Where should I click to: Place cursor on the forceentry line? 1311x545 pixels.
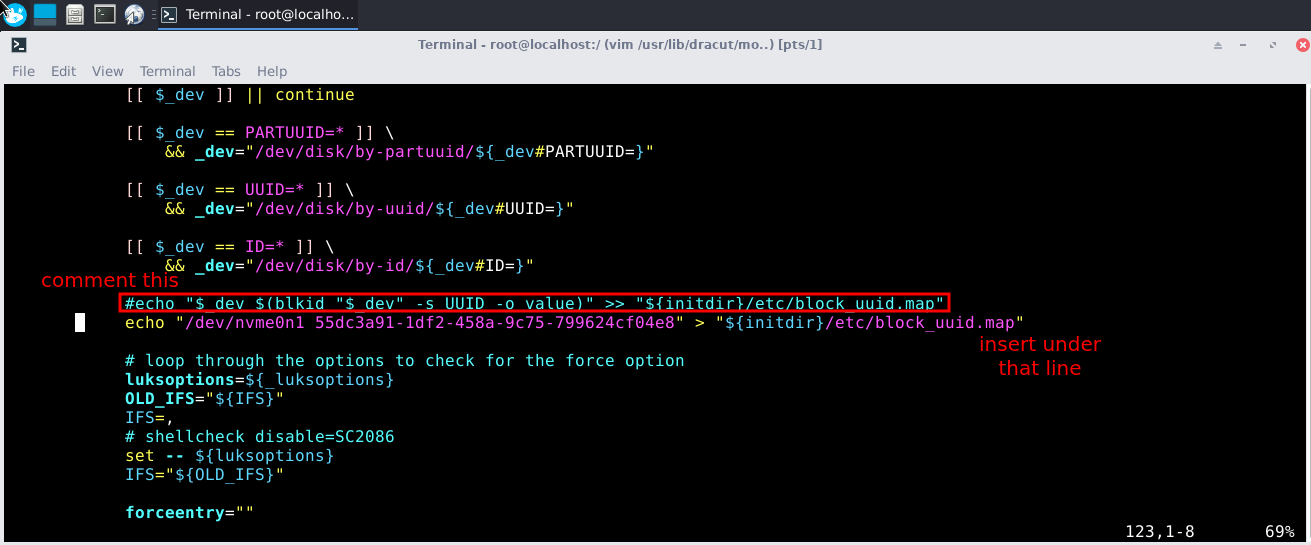pos(189,512)
